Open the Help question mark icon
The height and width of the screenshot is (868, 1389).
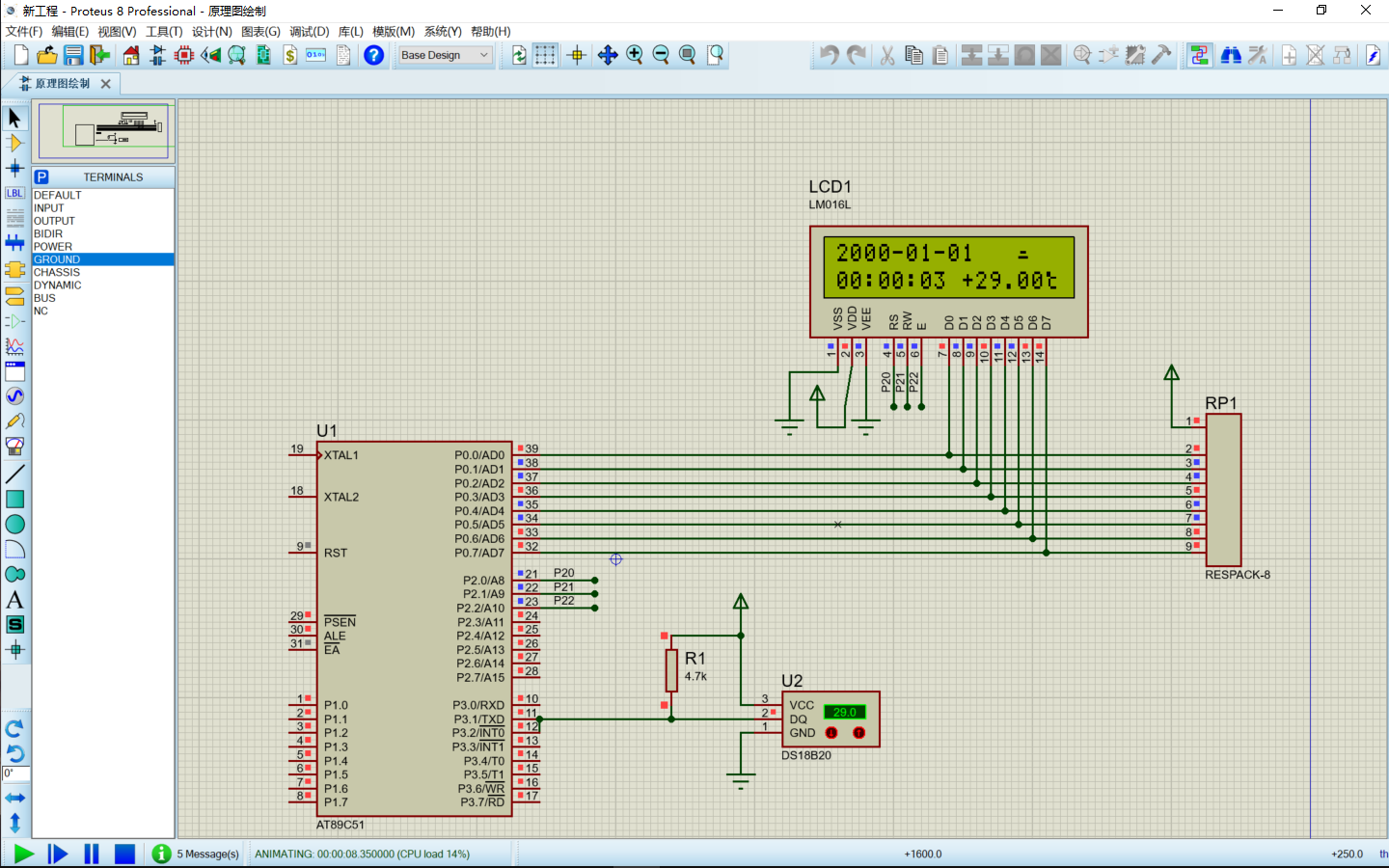pos(374,55)
